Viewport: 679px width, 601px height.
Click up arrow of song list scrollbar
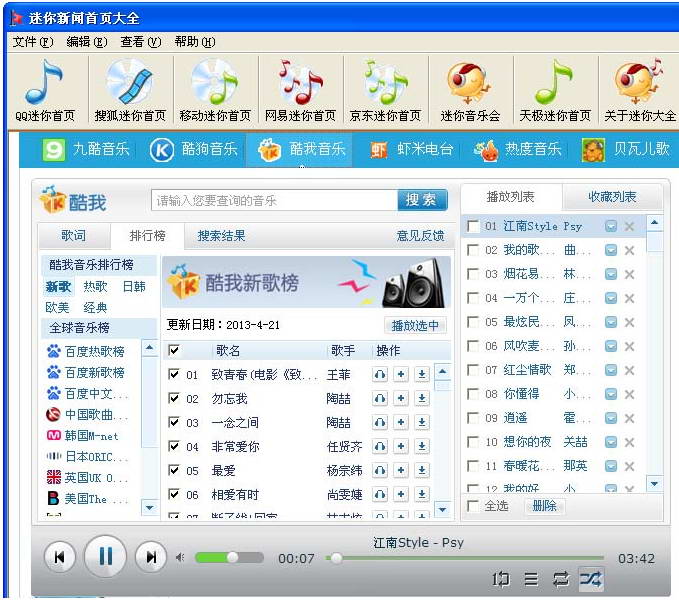[442, 372]
